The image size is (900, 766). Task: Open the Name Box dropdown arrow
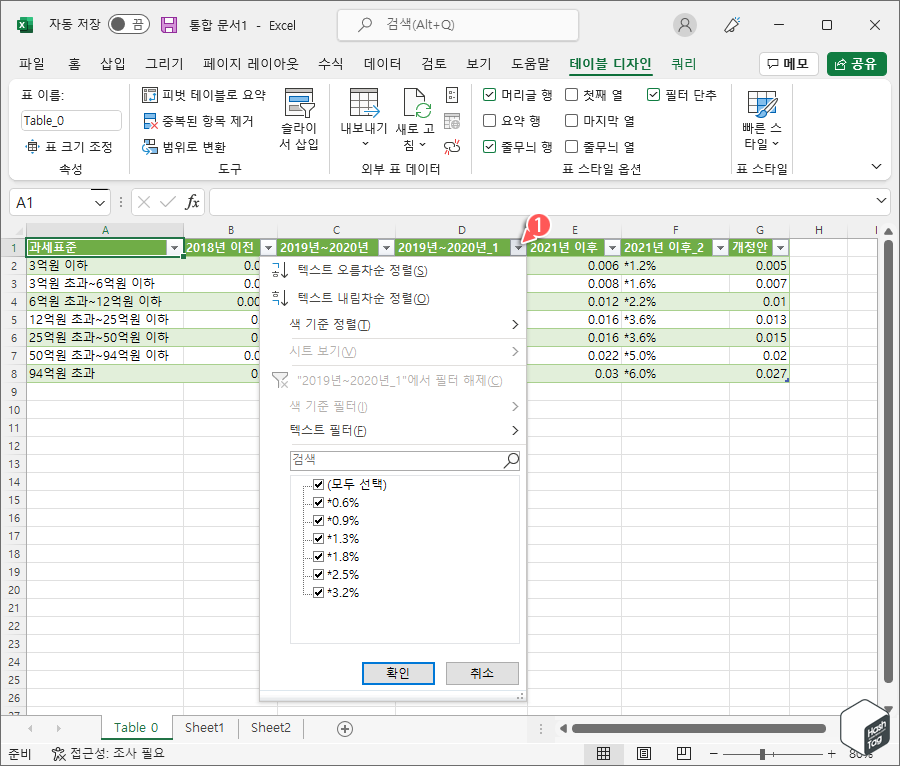point(98,204)
